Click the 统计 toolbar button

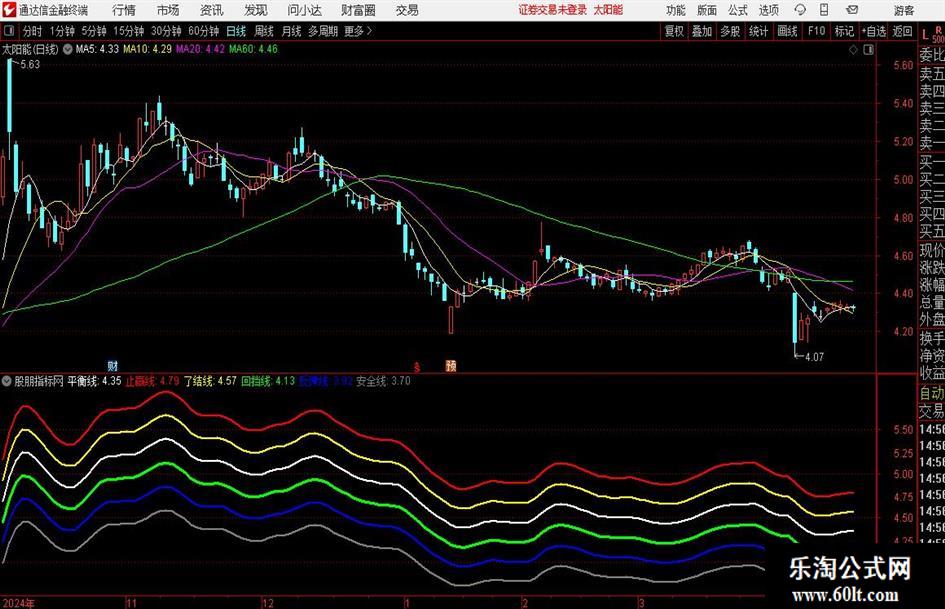pos(758,31)
